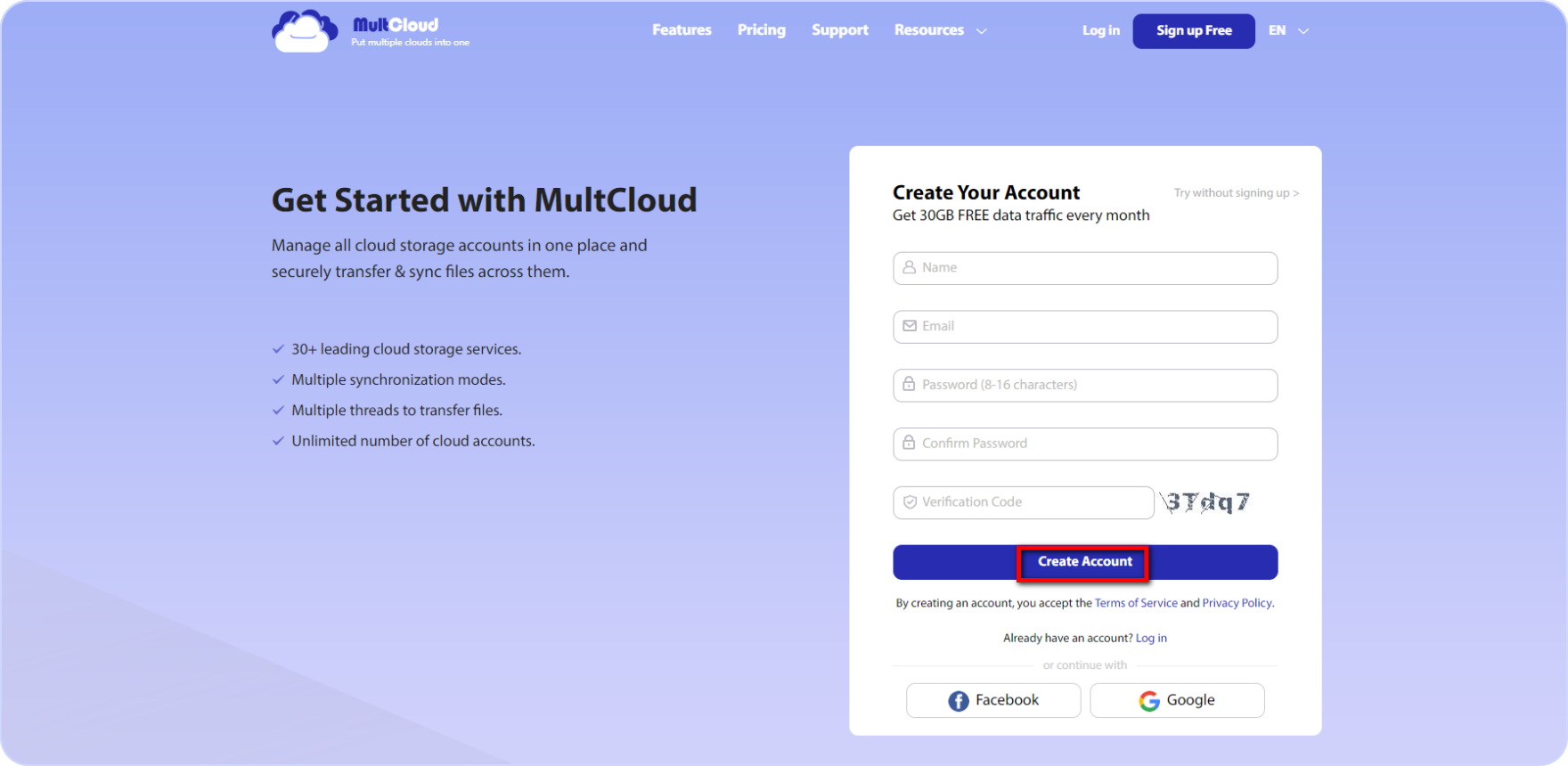Image resolution: width=1568 pixels, height=766 pixels.
Task: Click the Get 30GB FREE data traffic text
Action: (1021, 216)
